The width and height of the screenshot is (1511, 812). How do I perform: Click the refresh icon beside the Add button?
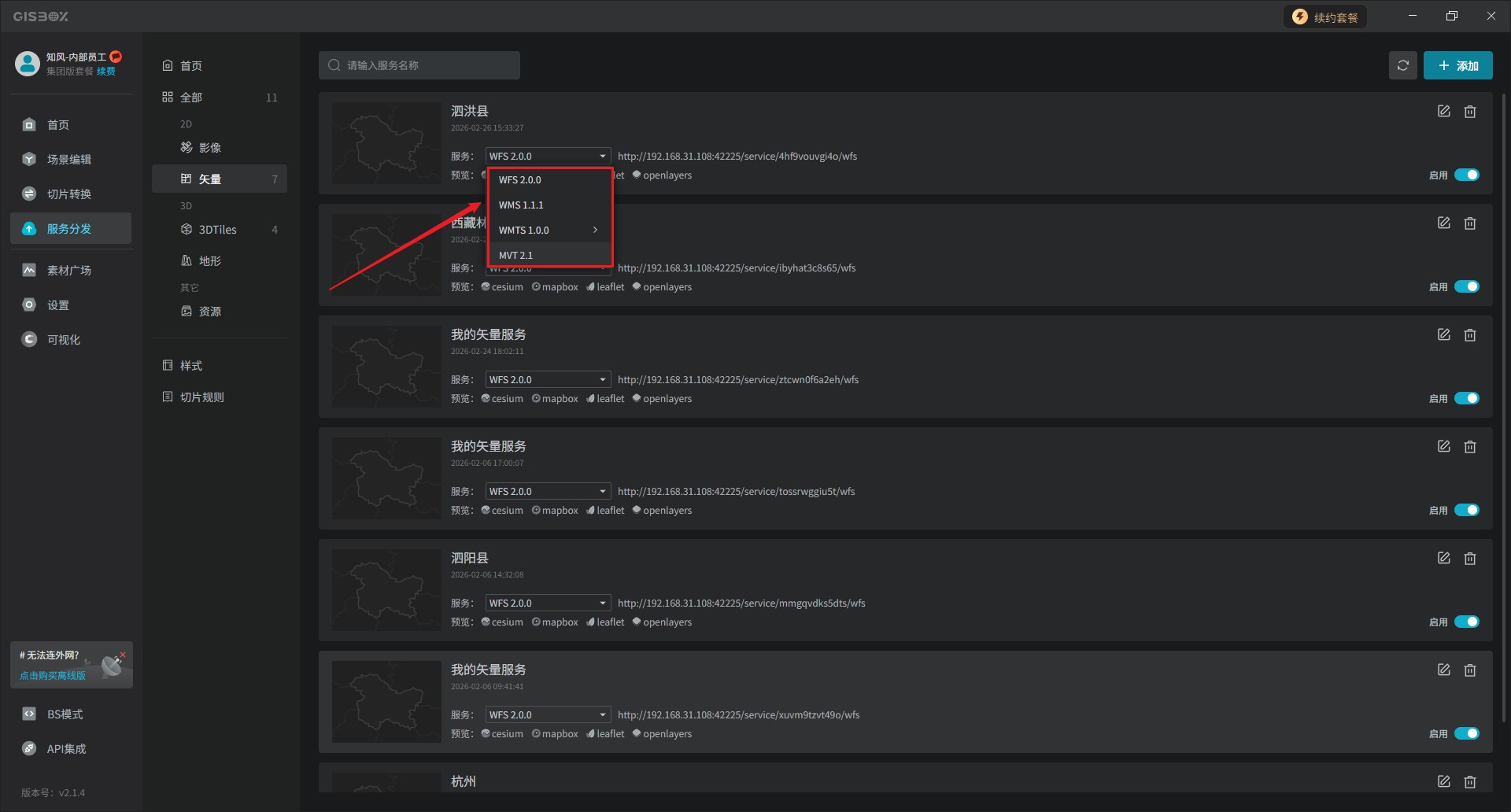coord(1402,65)
